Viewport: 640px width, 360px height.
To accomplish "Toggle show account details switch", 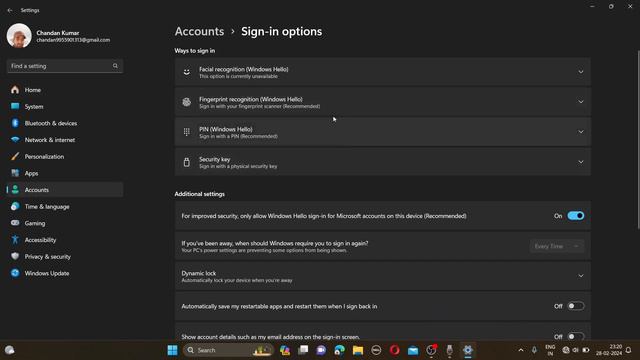I will pyautogui.click(x=576, y=336).
